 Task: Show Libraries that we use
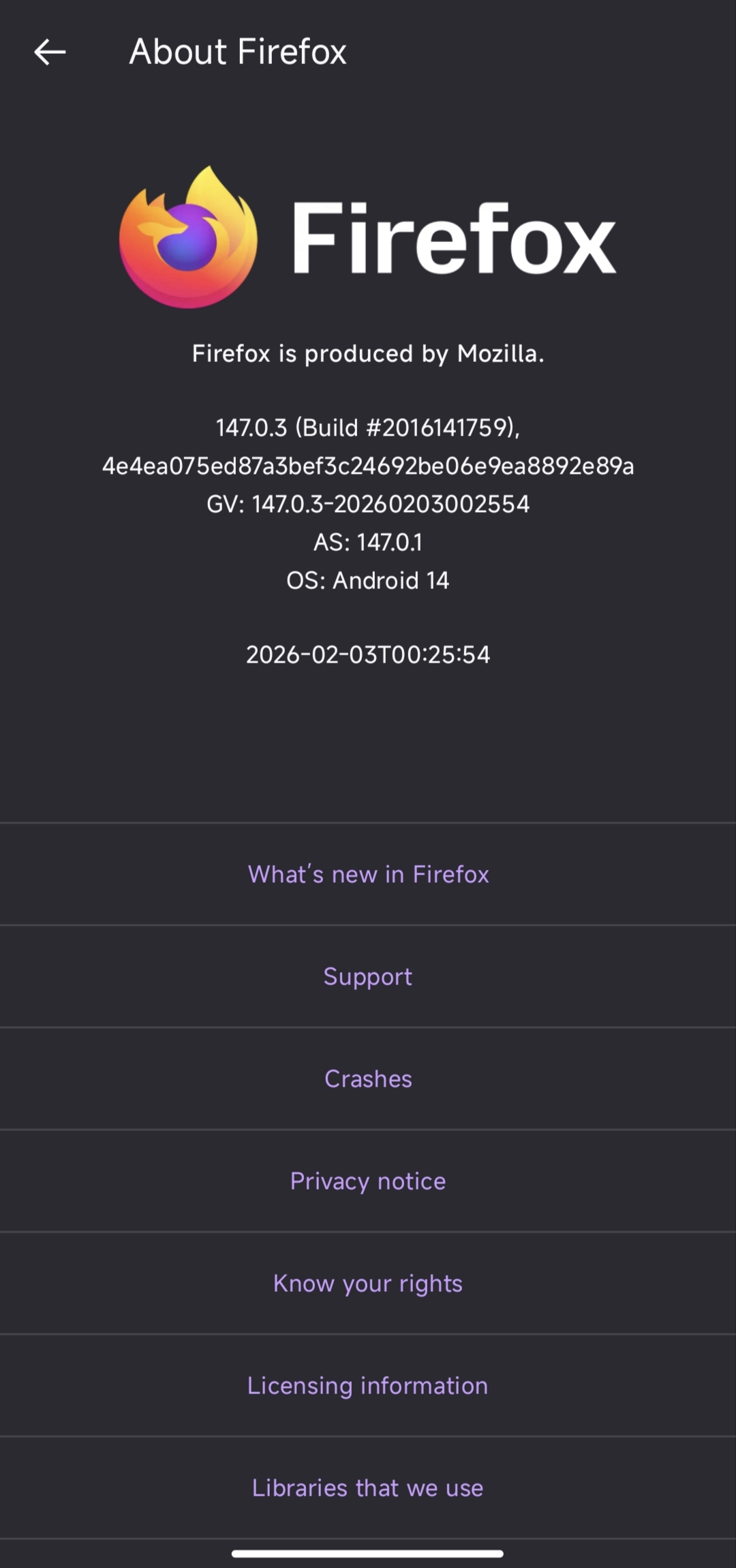[368, 1488]
